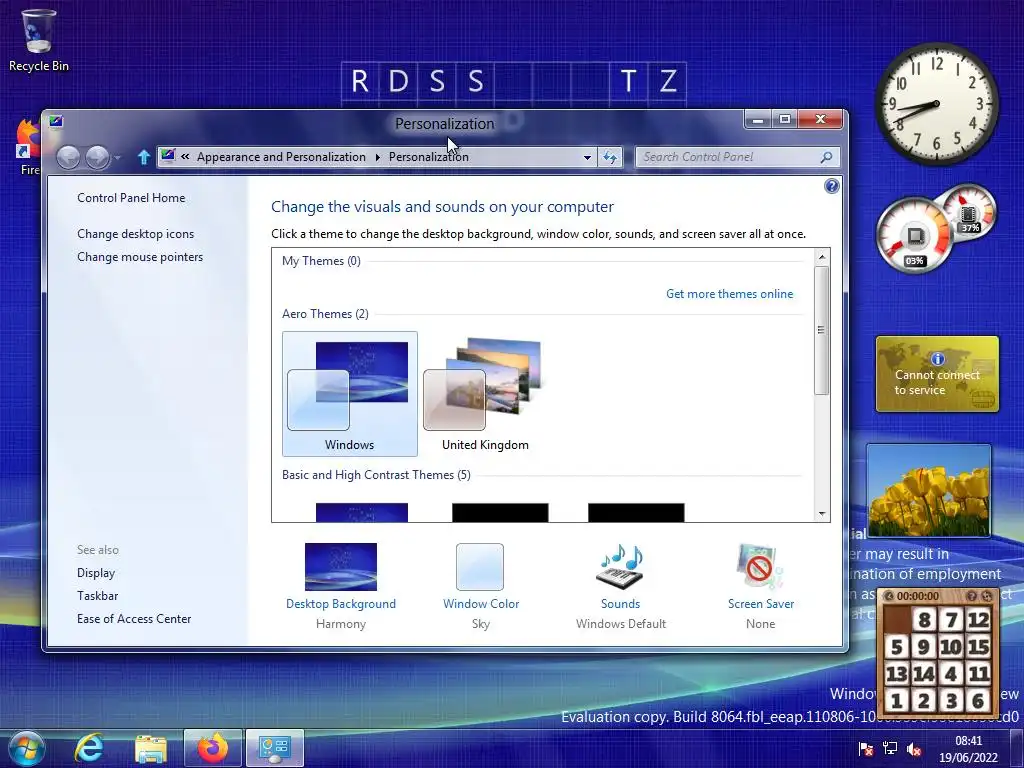1024x768 pixels.
Task: Open the recent pages dropdown beside Forward
Action: (x=118, y=158)
